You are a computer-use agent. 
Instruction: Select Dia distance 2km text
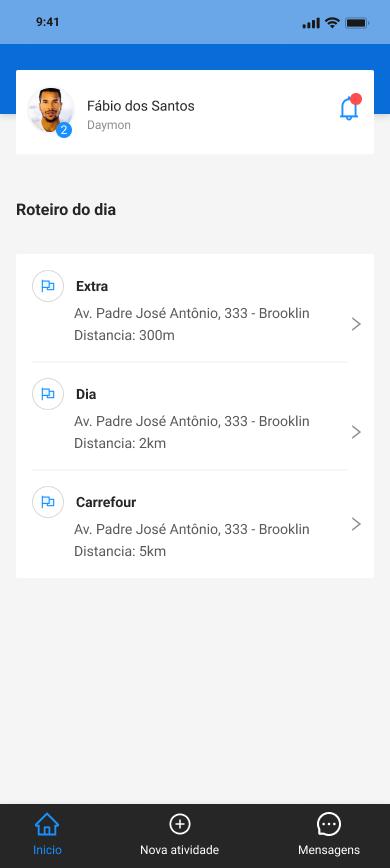pyautogui.click(x=119, y=443)
